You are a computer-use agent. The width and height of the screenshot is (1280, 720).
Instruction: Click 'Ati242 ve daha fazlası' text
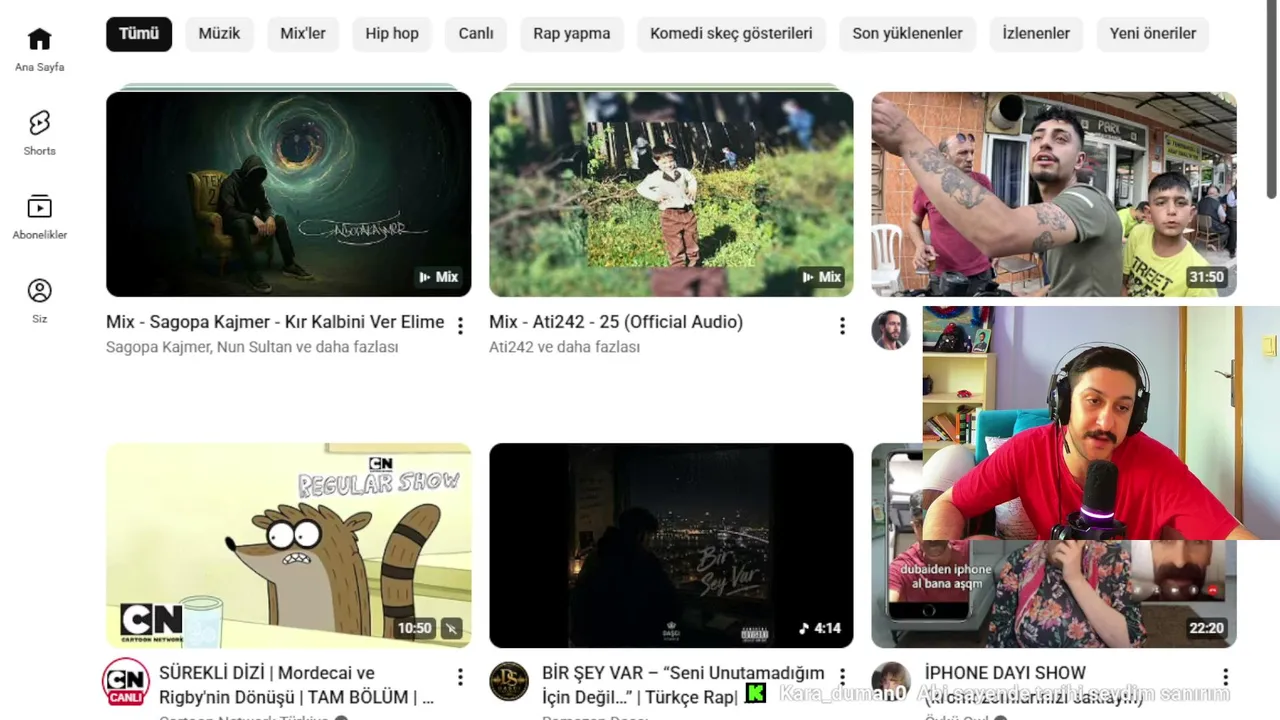(564, 347)
